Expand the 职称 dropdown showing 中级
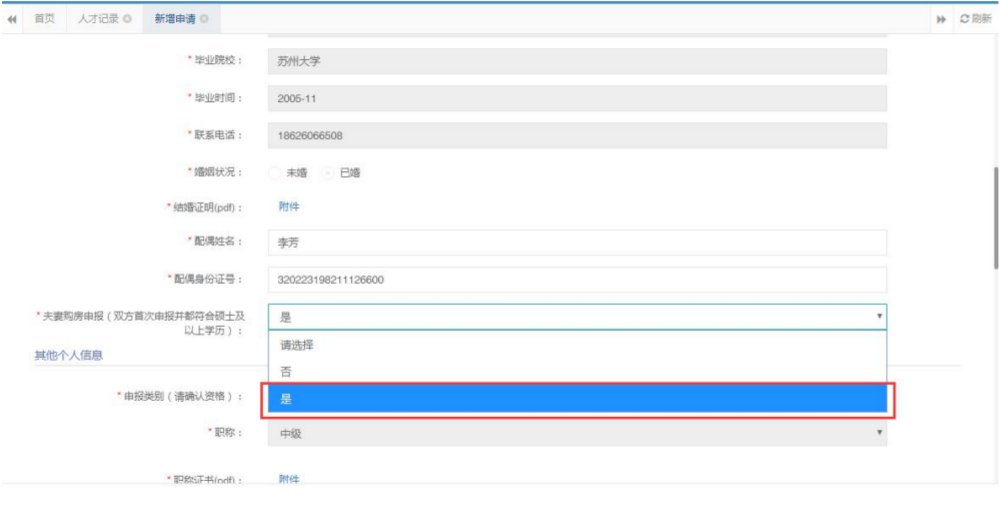The width and height of the screenshot is (1000, 507). tap(879, 432)
